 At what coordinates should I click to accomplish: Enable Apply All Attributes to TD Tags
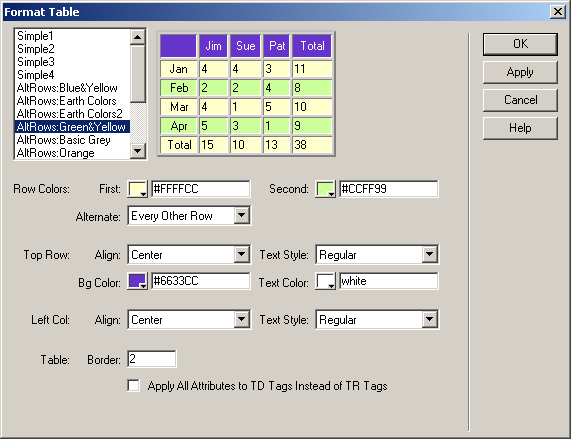click(x=134, y=385)
